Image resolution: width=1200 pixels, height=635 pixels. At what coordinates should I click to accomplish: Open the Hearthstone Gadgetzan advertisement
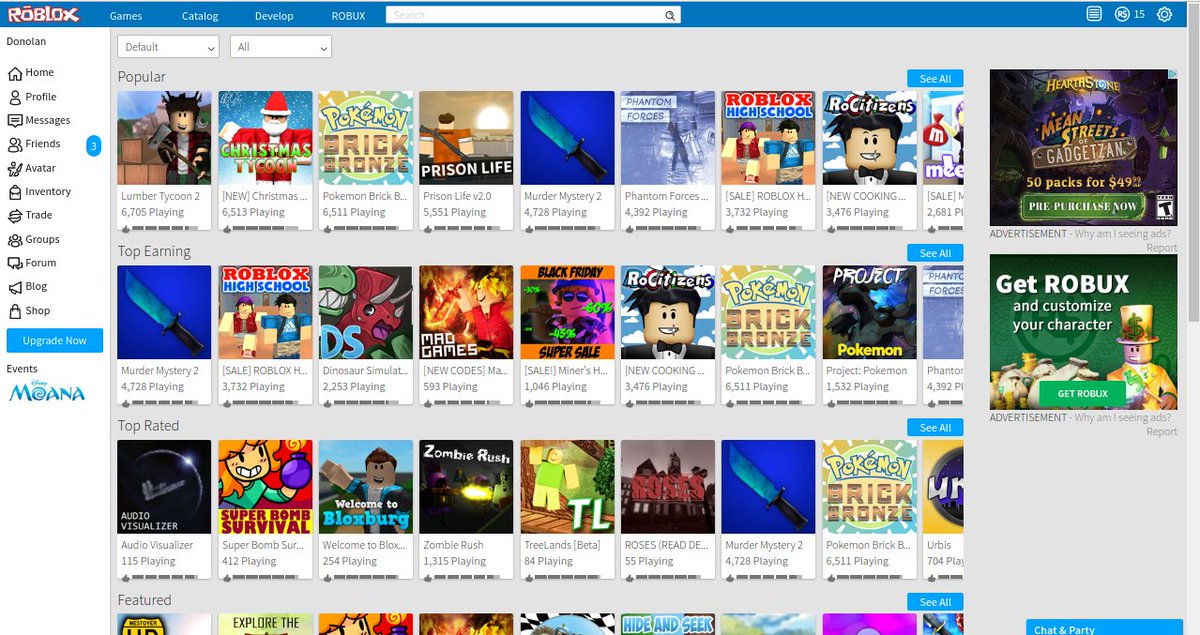point(1083,147)
